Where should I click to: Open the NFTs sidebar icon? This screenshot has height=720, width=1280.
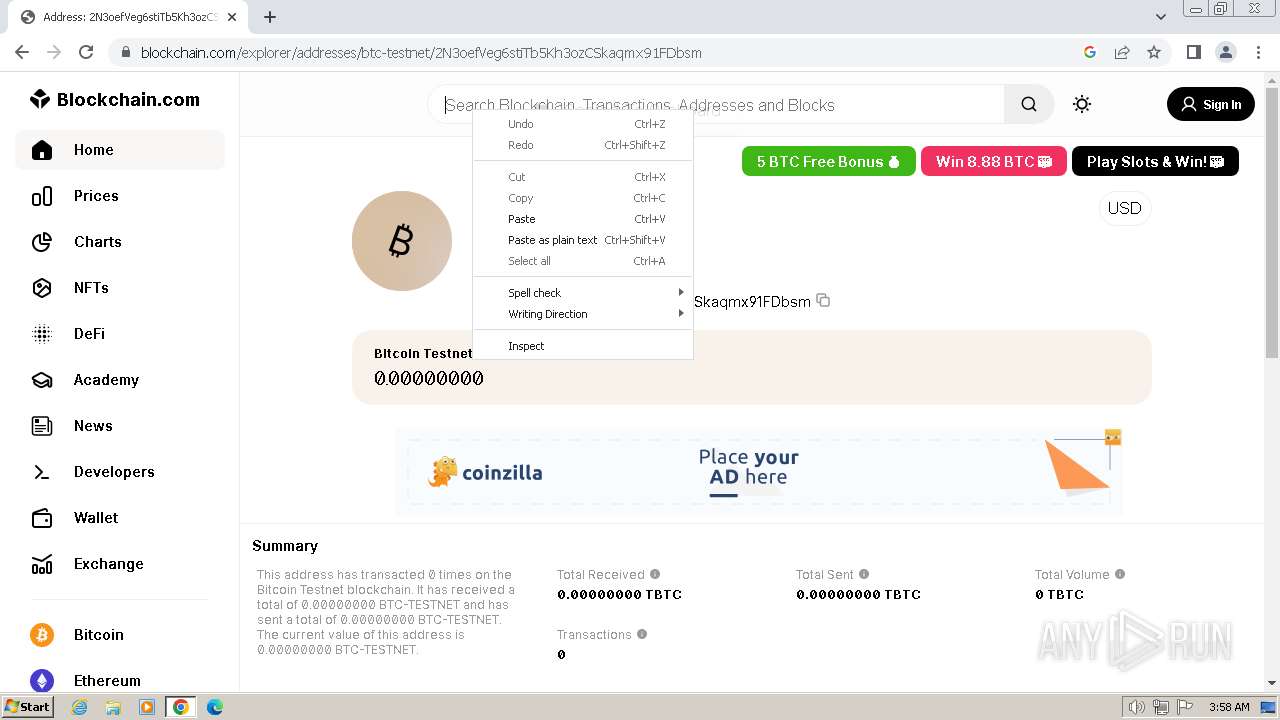coord(42,288)
